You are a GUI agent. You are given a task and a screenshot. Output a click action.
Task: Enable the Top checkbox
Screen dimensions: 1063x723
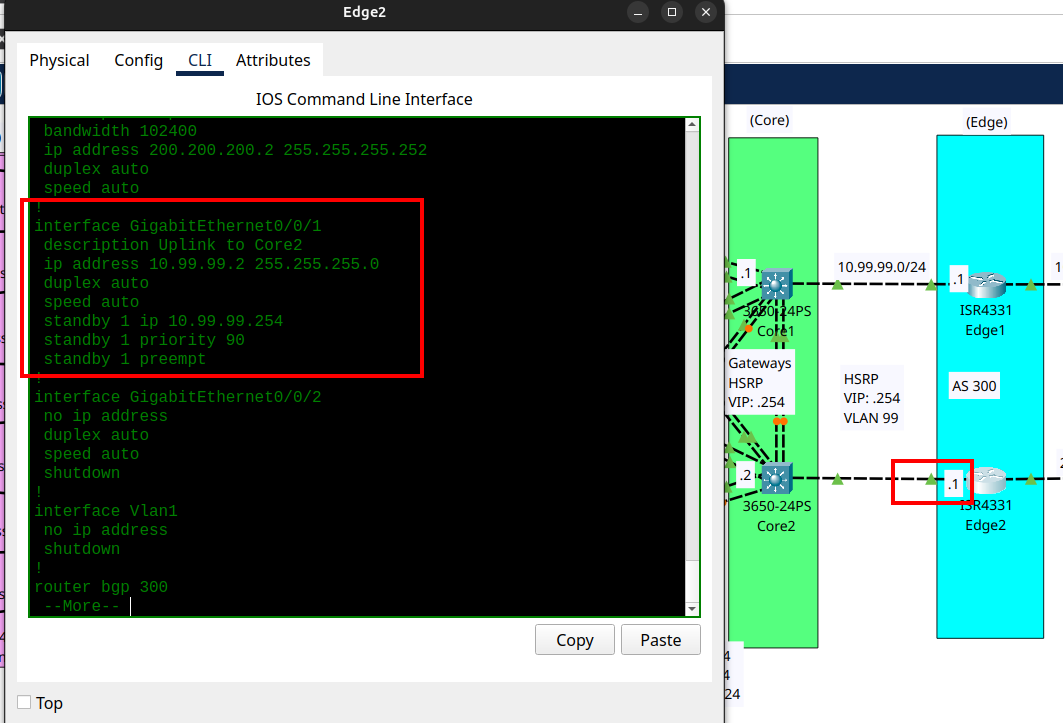24,702
